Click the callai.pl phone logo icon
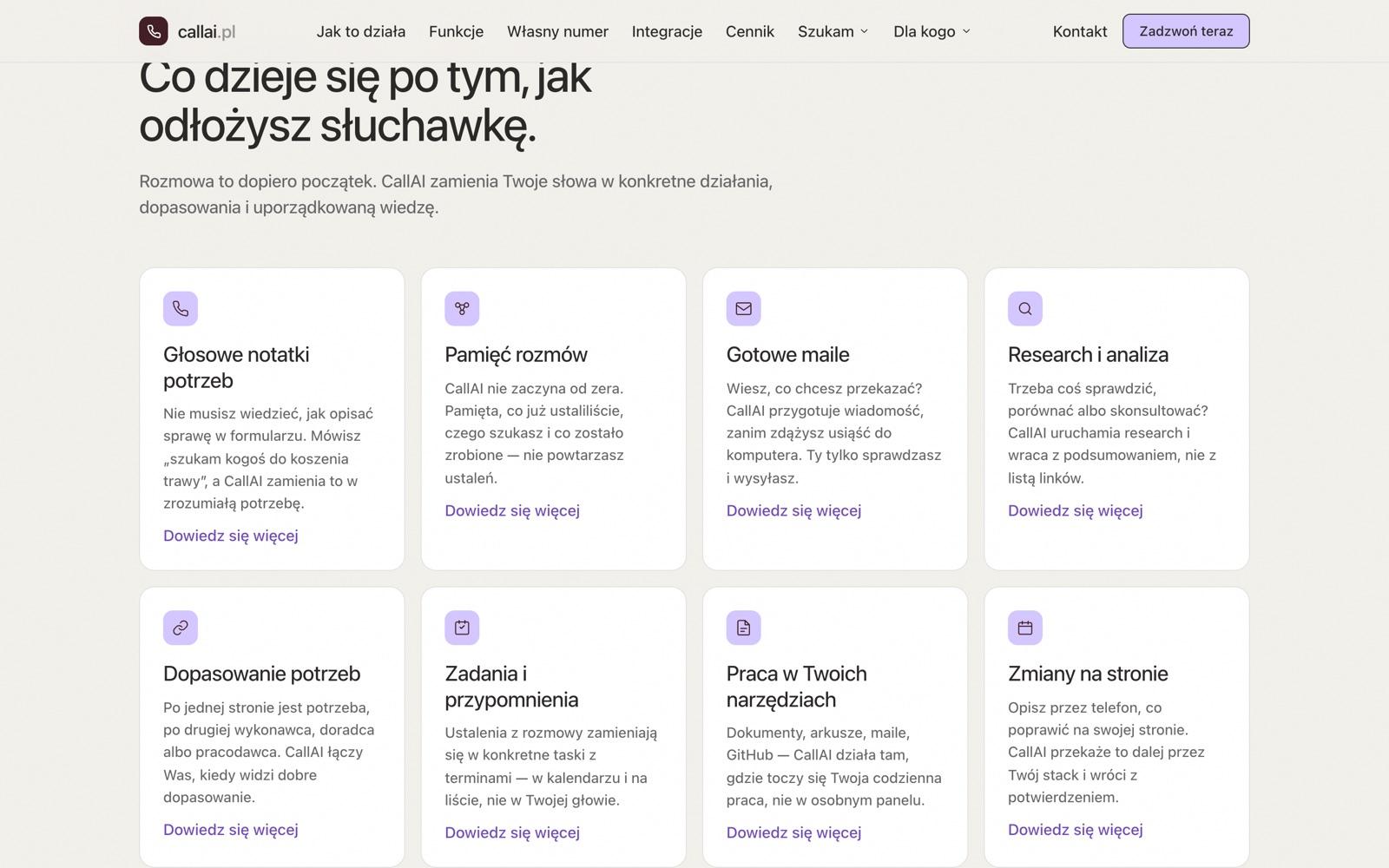This screenshot has width=1389, height=868. tap(154, 31)
